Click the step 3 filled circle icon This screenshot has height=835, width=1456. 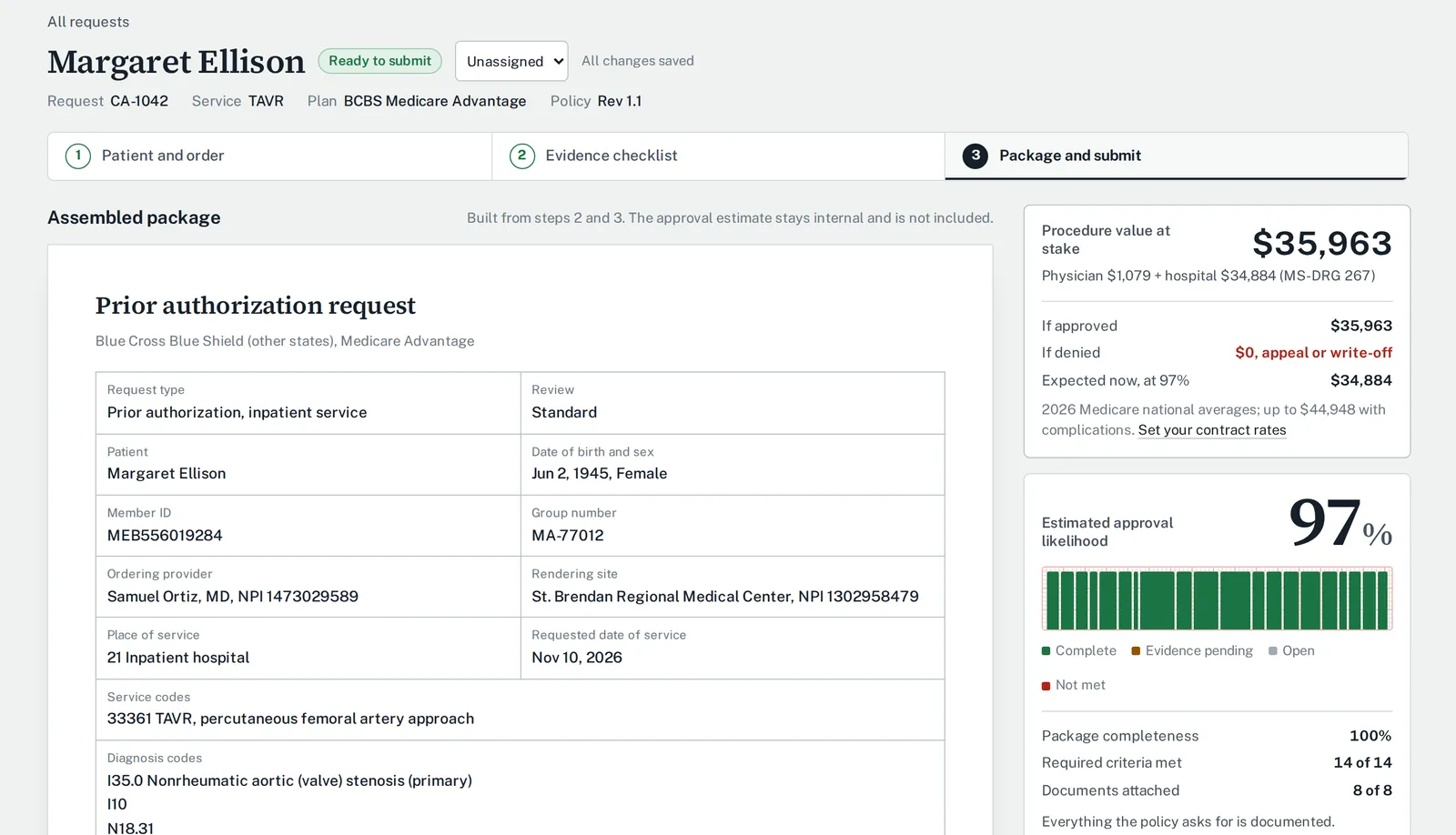coord(976,156)
